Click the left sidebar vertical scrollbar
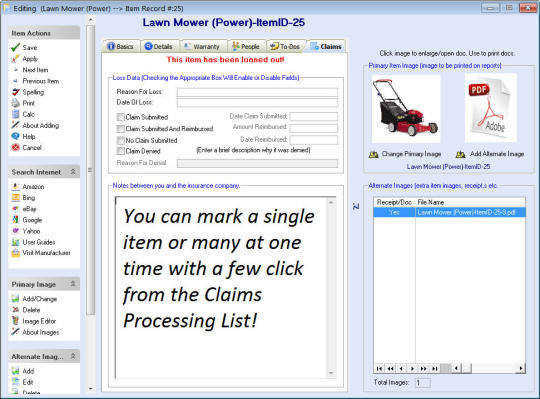Screen dimensions: 540x399 pos(91,170)
